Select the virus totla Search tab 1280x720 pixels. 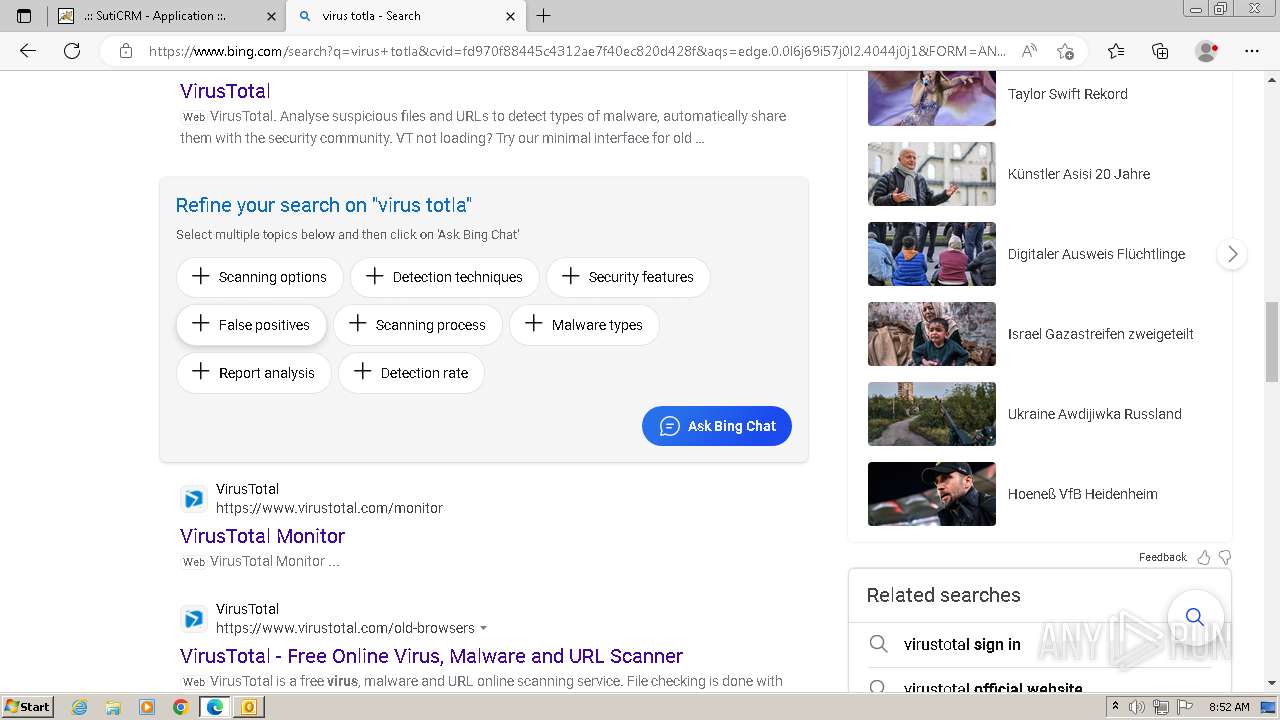point(405,16)
